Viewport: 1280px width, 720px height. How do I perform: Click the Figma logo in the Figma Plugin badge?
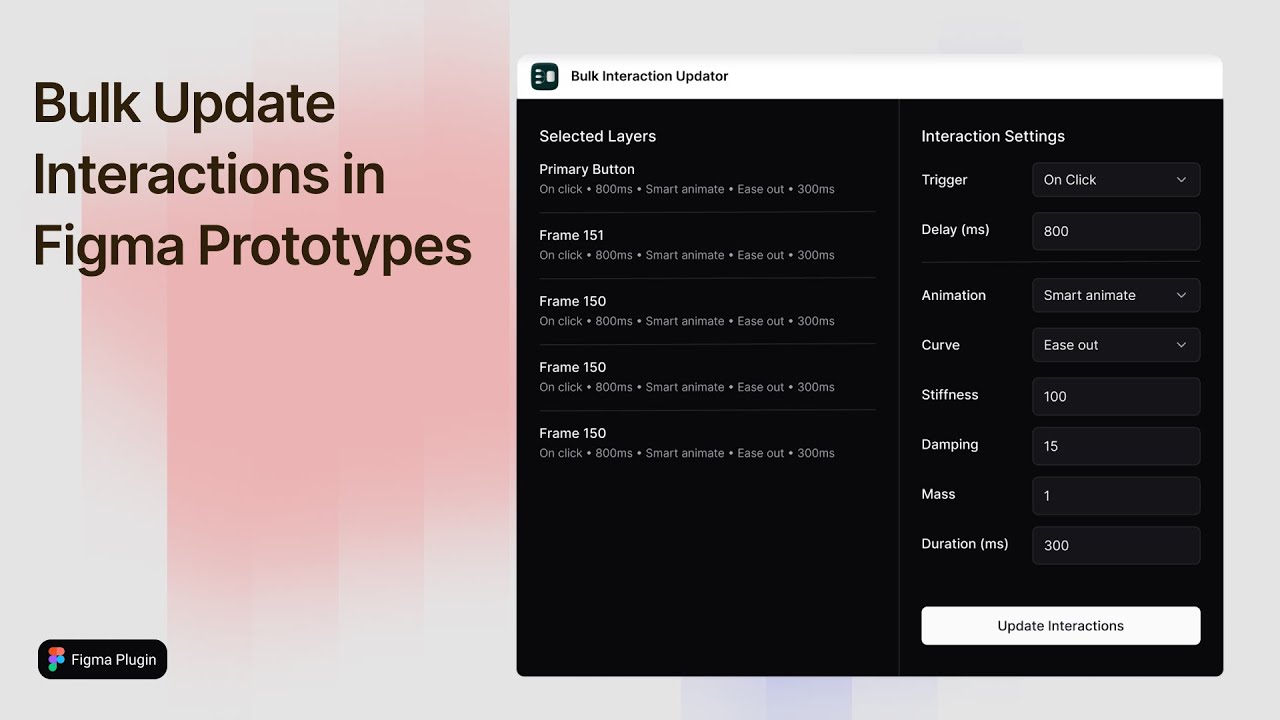tap(56, 660)
